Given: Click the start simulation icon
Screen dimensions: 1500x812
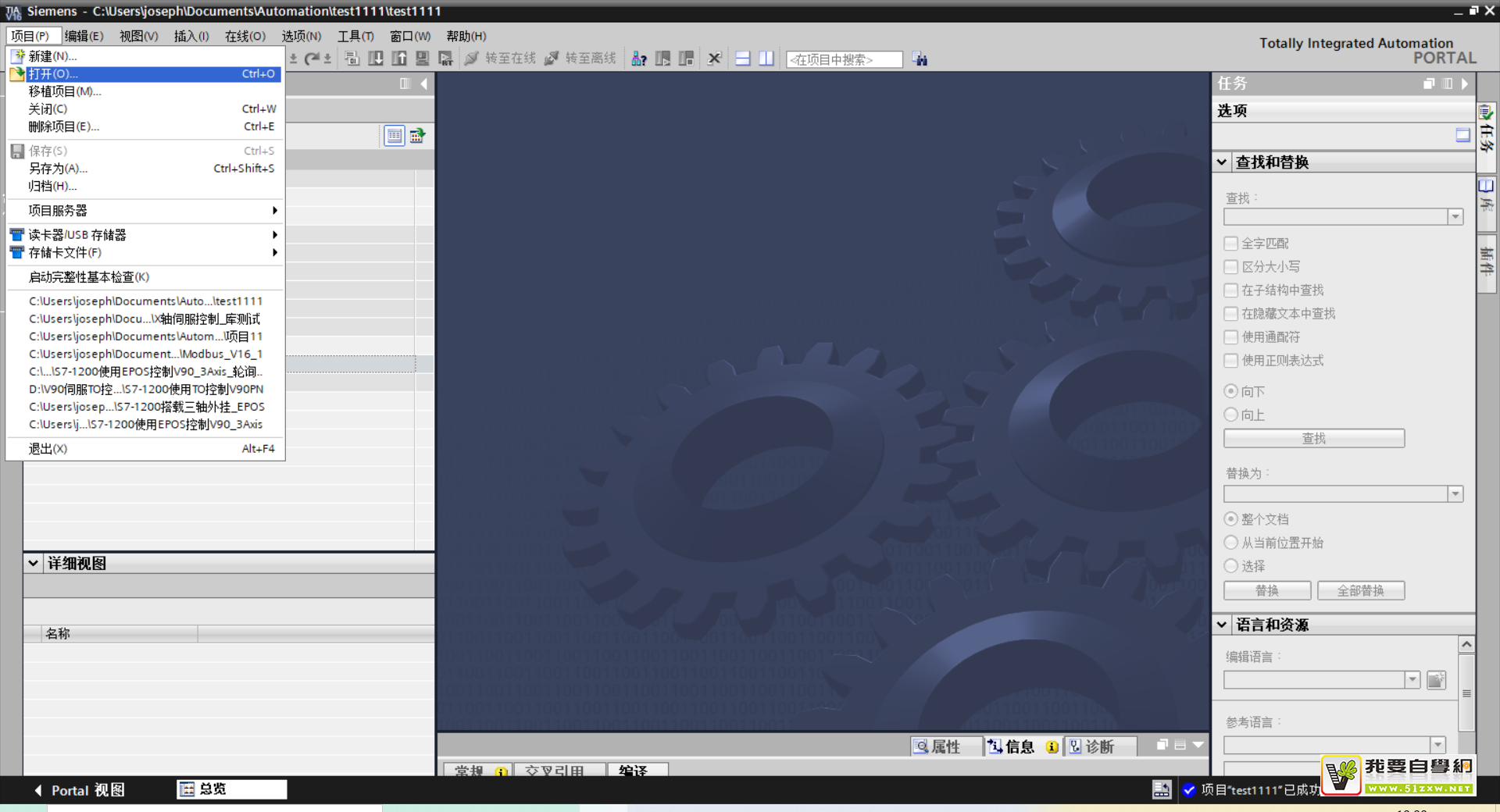Looking at the screenshot, I should tap(423, 59).
